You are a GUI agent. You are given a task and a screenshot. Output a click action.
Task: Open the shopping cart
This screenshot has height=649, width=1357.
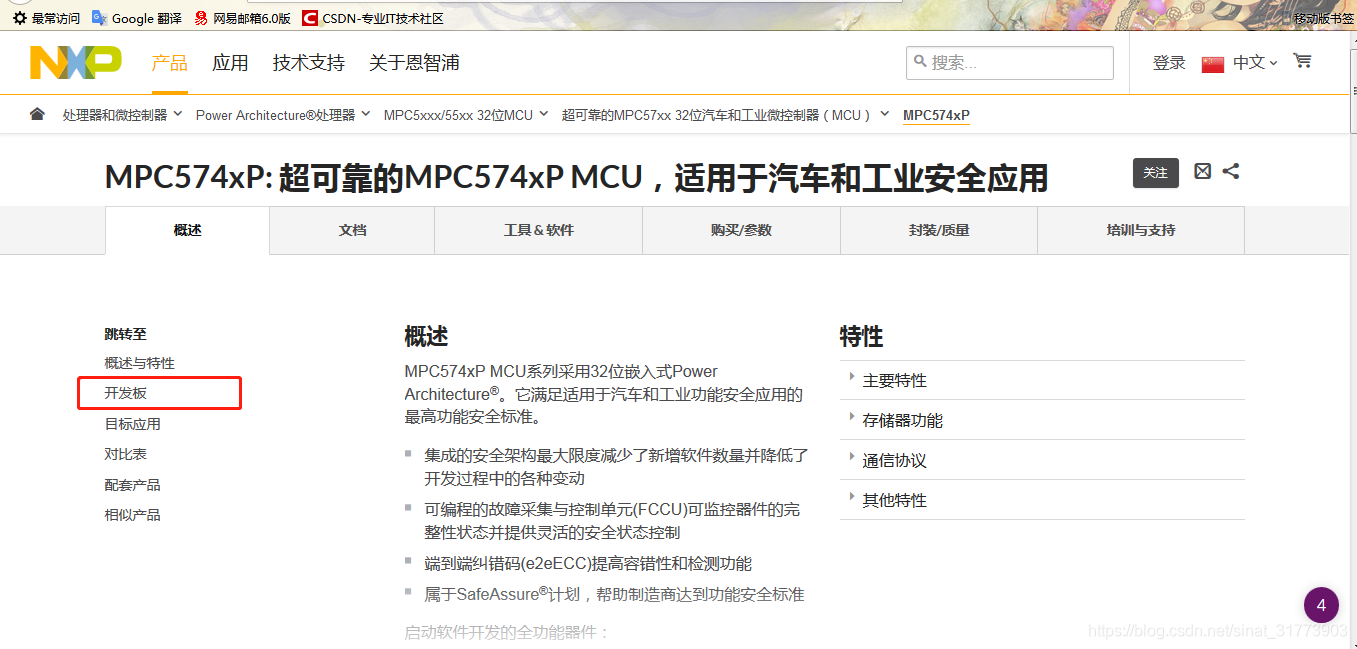[1301, 61]
